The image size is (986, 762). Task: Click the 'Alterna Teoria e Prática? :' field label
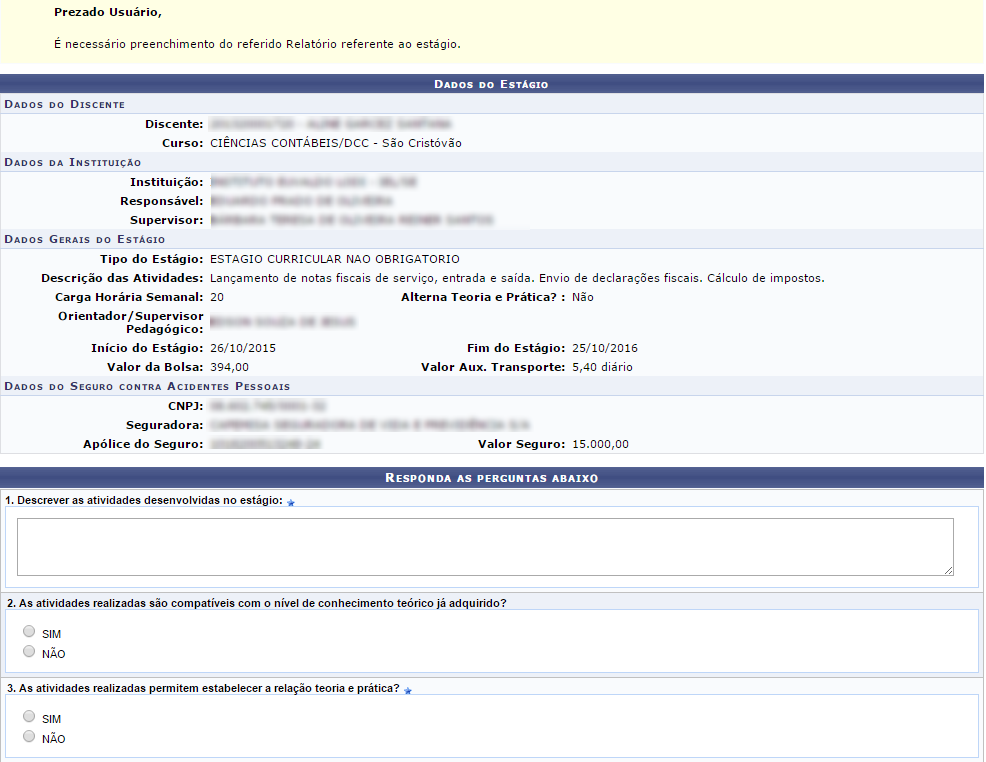click(484, 297)
